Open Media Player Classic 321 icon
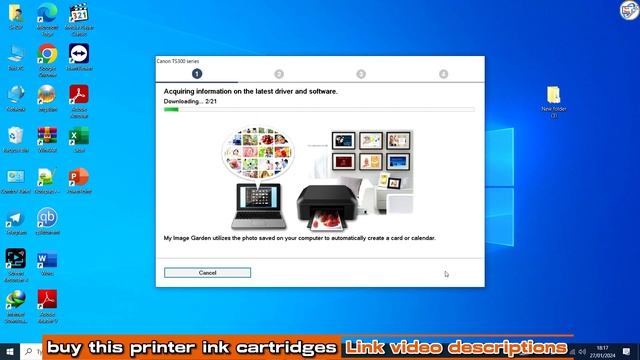The image size is (640, 360). [79, 20]
